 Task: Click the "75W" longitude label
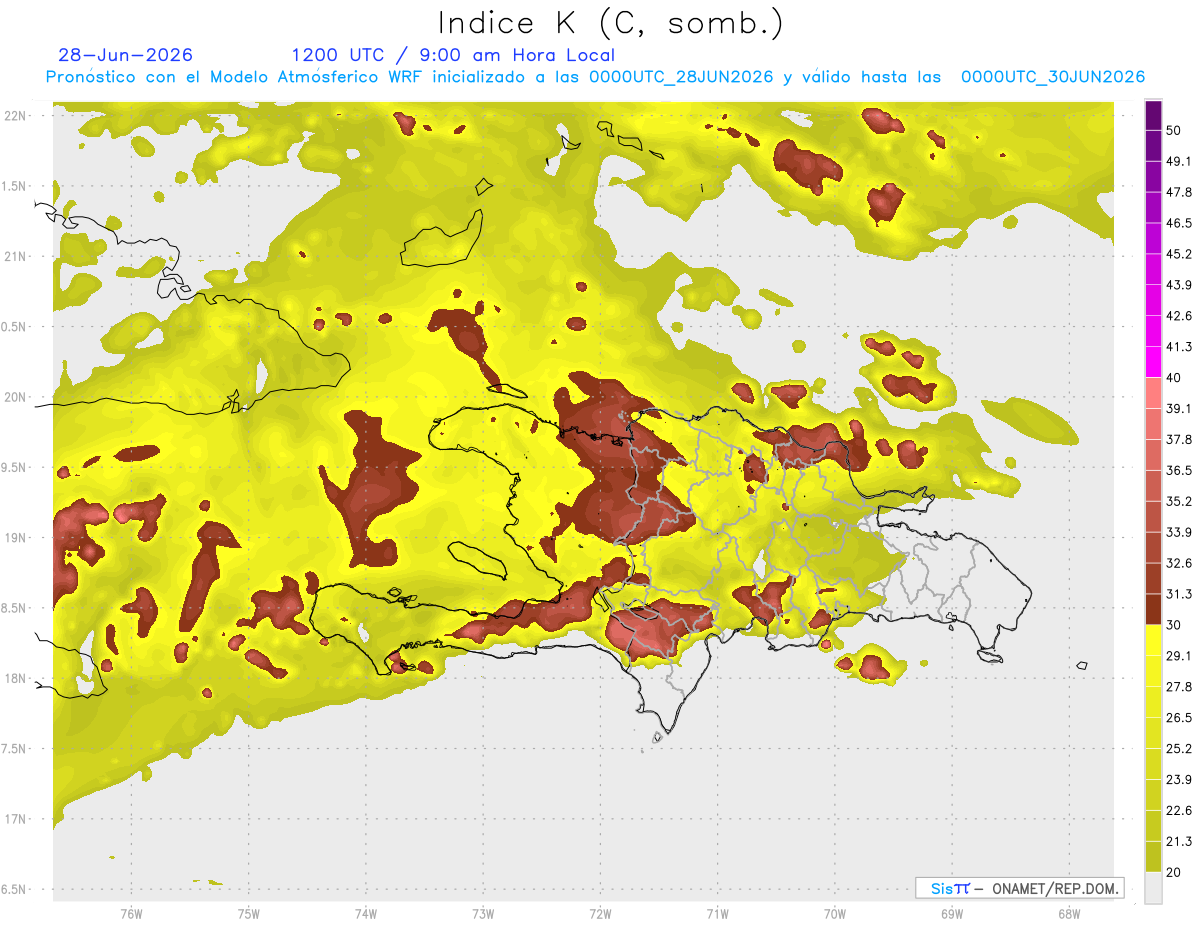coord(248,914)
